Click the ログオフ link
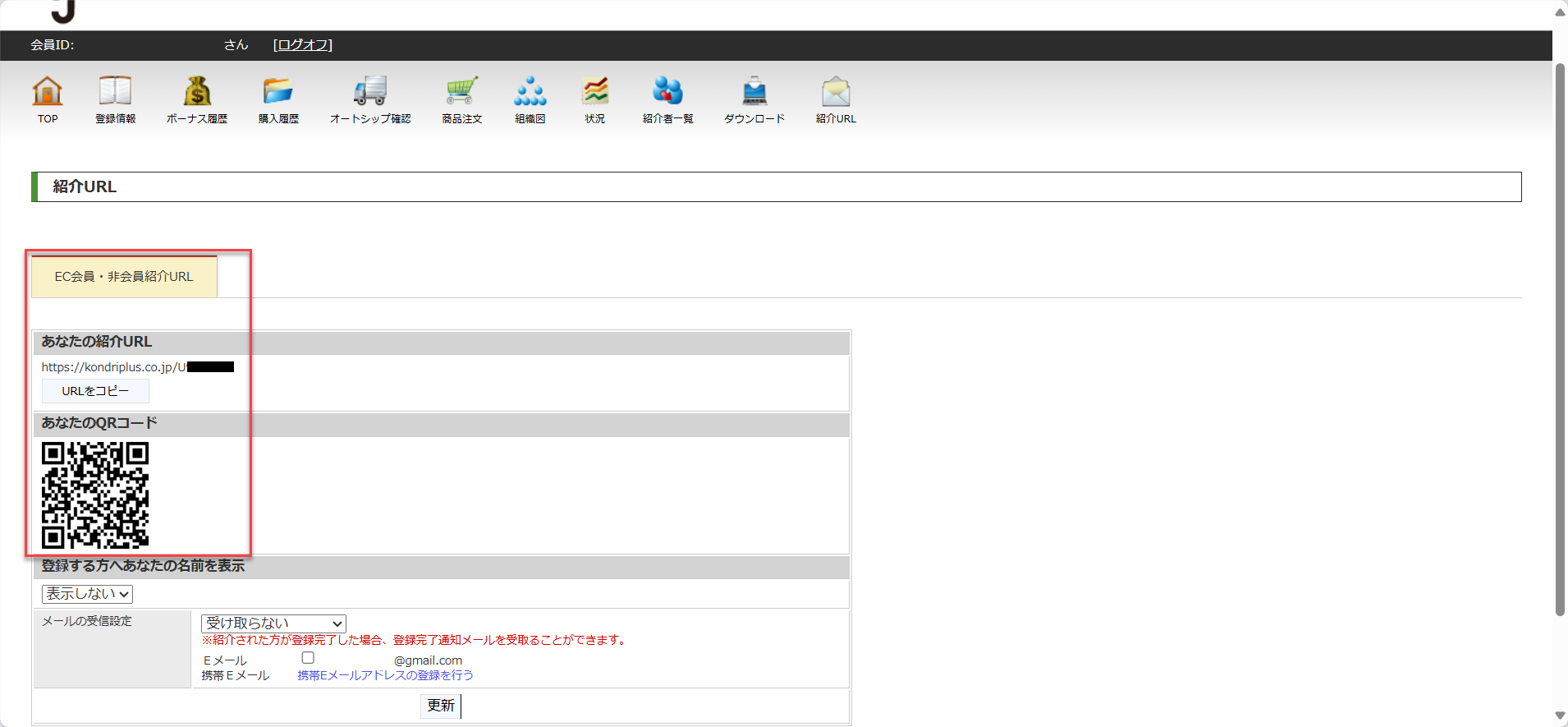 click(303, 45)
